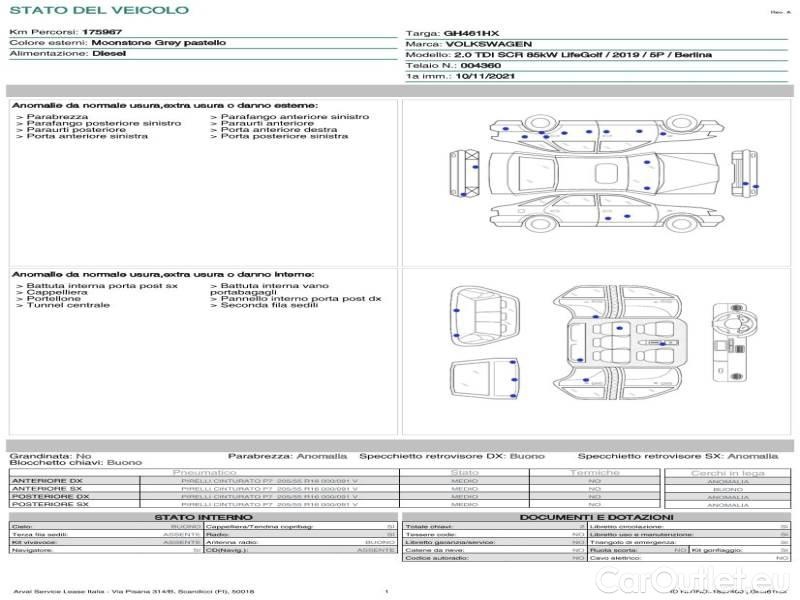Click the "STATO INTERNO" section header
Image resolution: width=800 pixels, height=600 pixels.
click(x=204, y=517)
